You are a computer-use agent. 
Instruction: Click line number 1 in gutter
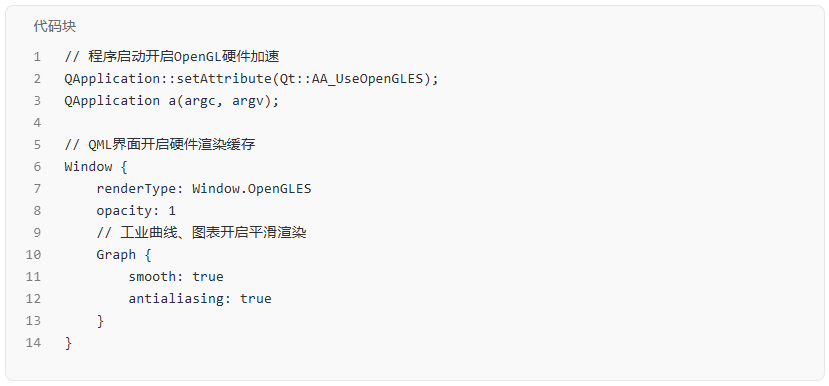pyautogui.click(x=37, y=57)
